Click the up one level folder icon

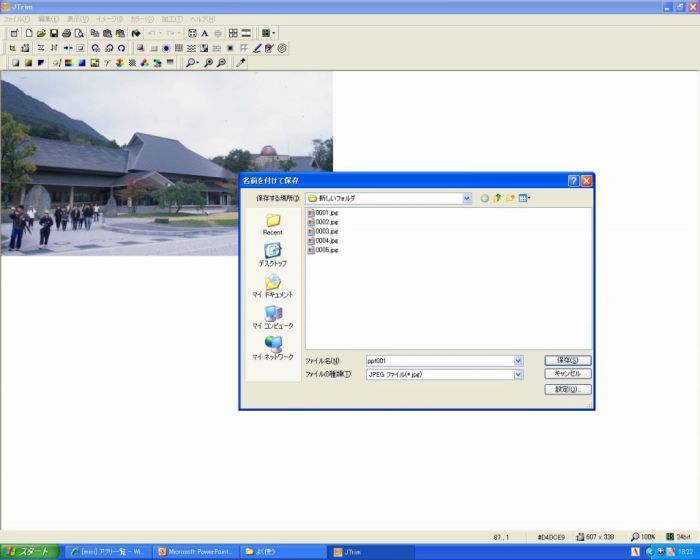[x=497, y=198]
